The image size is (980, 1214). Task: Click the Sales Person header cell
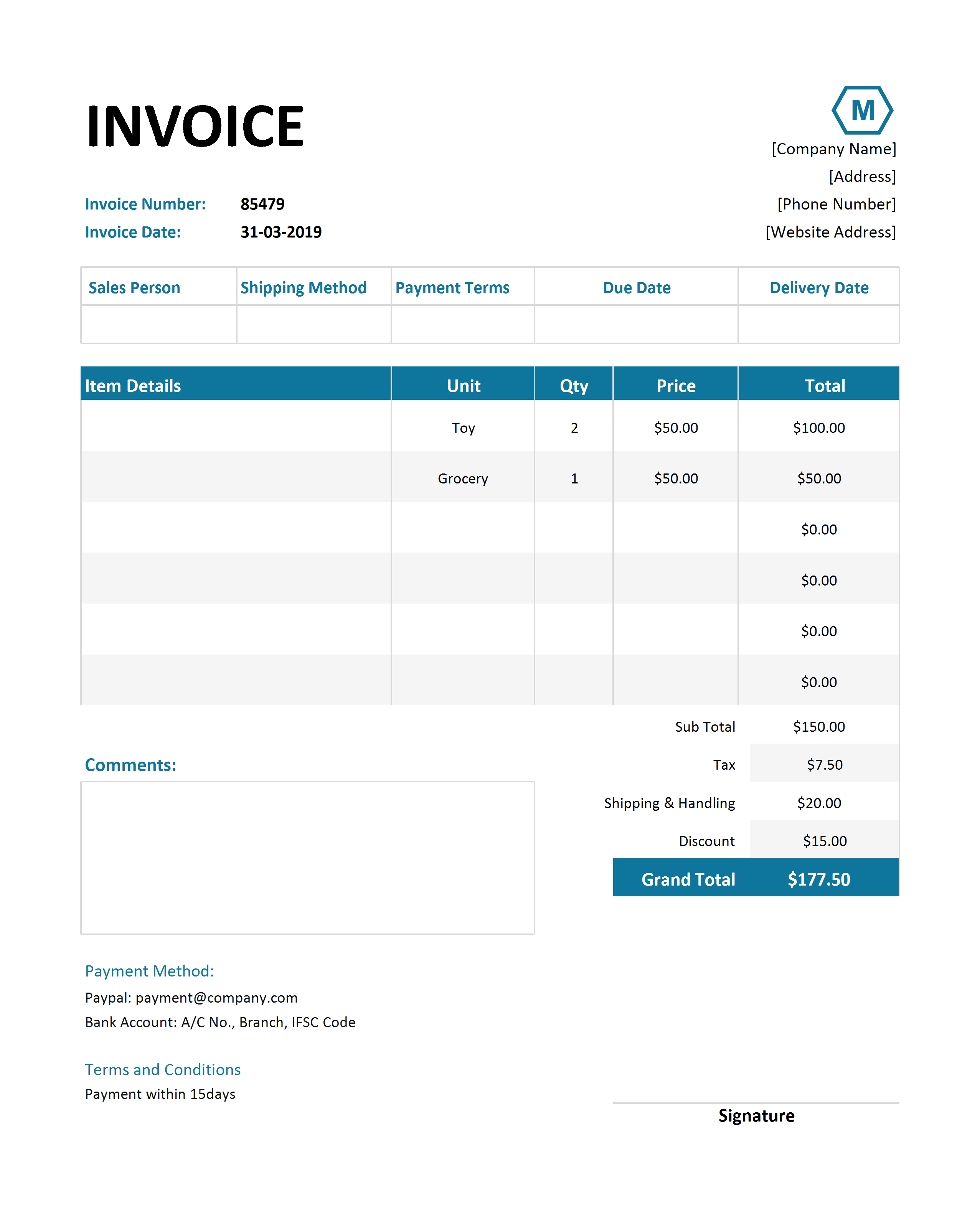[x=158, y=287]
